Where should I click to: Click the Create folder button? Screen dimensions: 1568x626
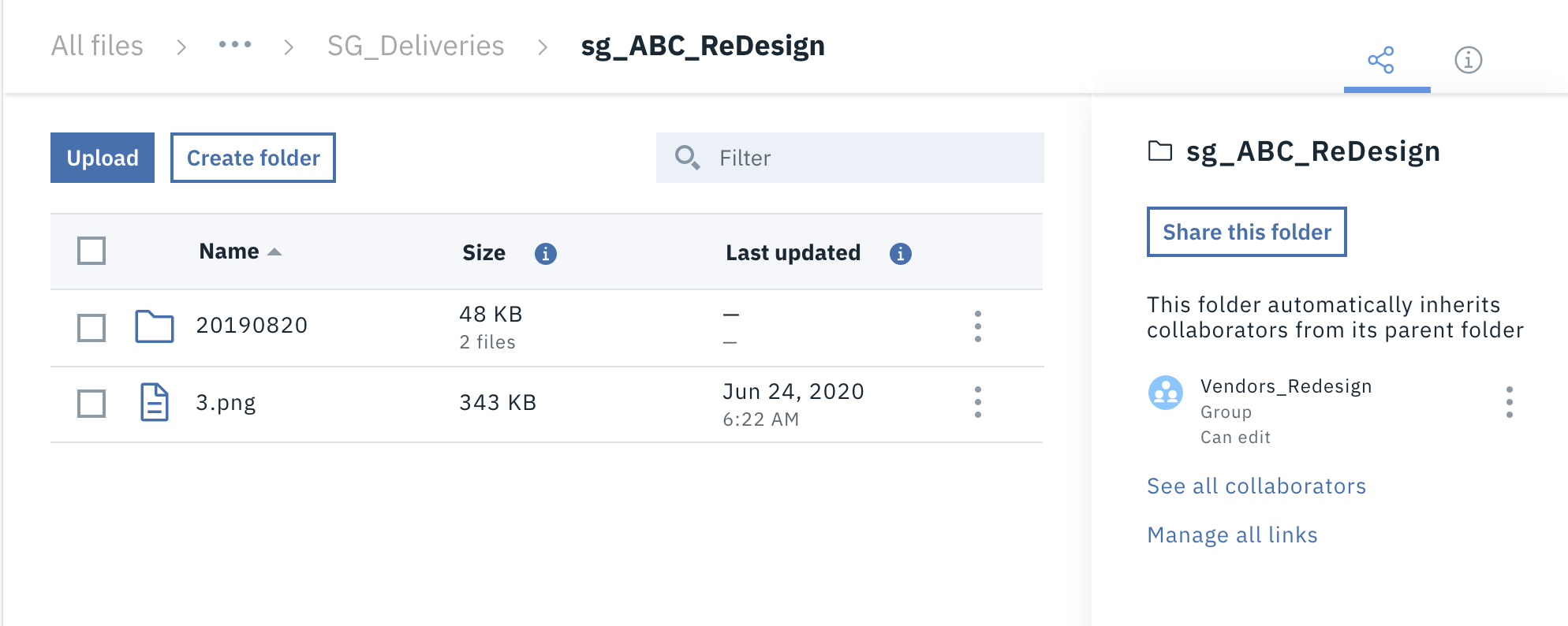(x=253, y=158)
